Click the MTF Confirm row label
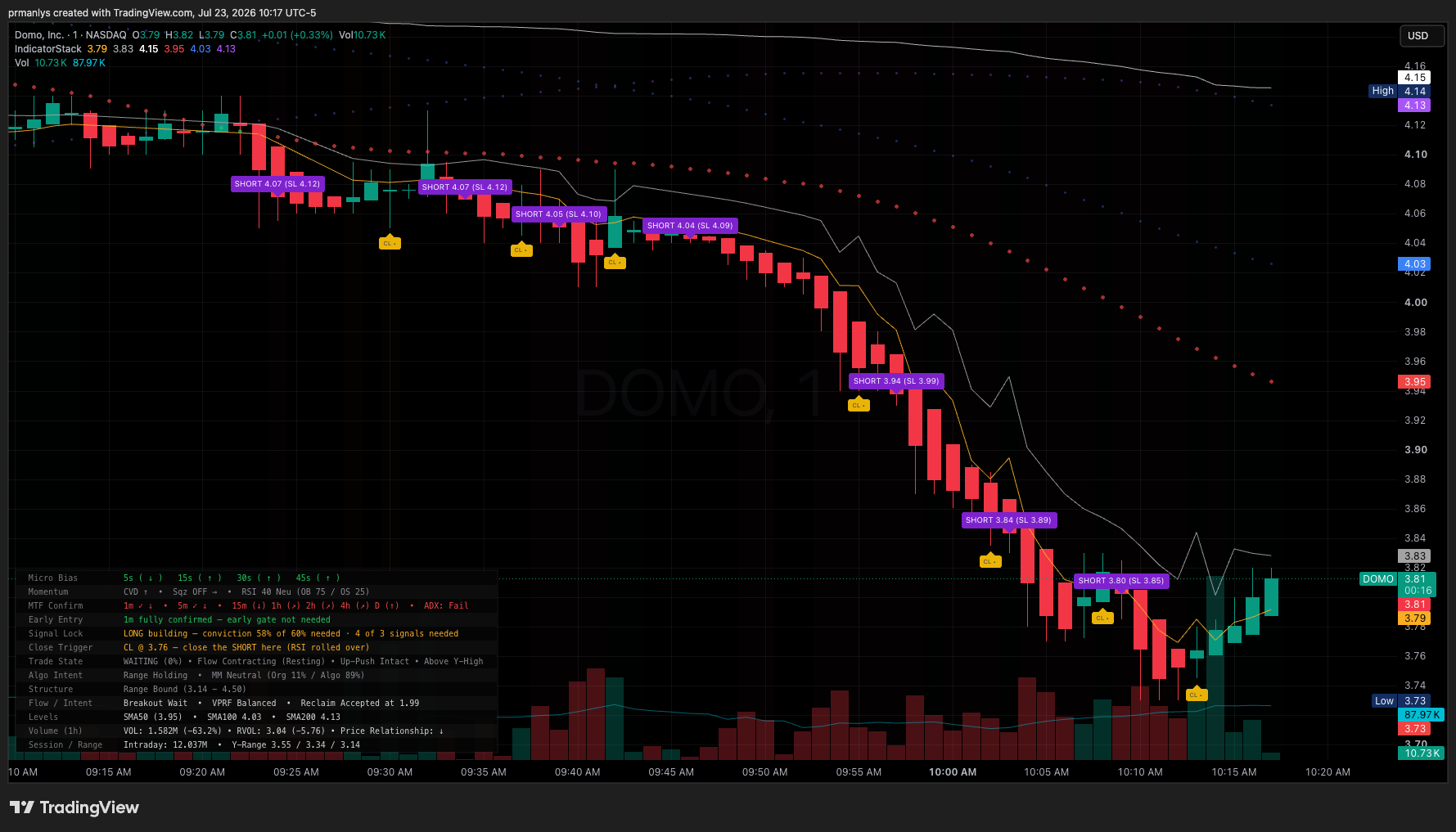The image size is (1456, 832). (56, 606)
